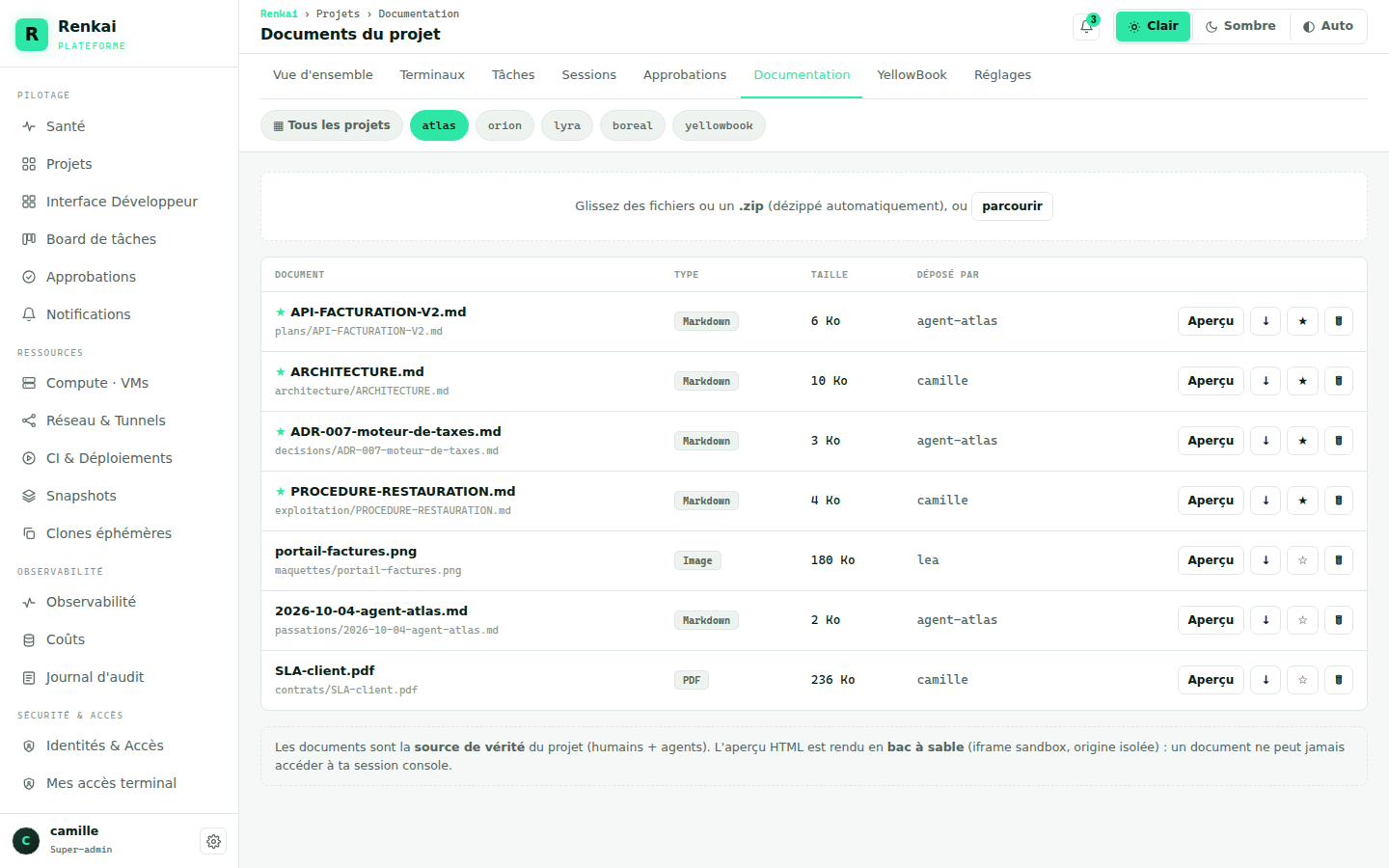Open the Réglages tab
This screenshot has width=1389, height=868.
(x=1002, y=75)
